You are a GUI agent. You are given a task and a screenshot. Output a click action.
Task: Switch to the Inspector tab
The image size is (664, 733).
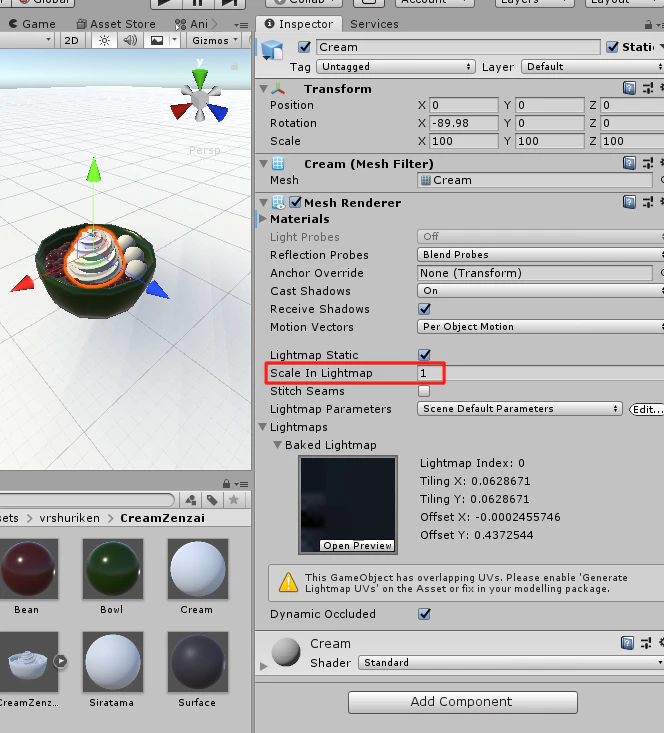298,24
